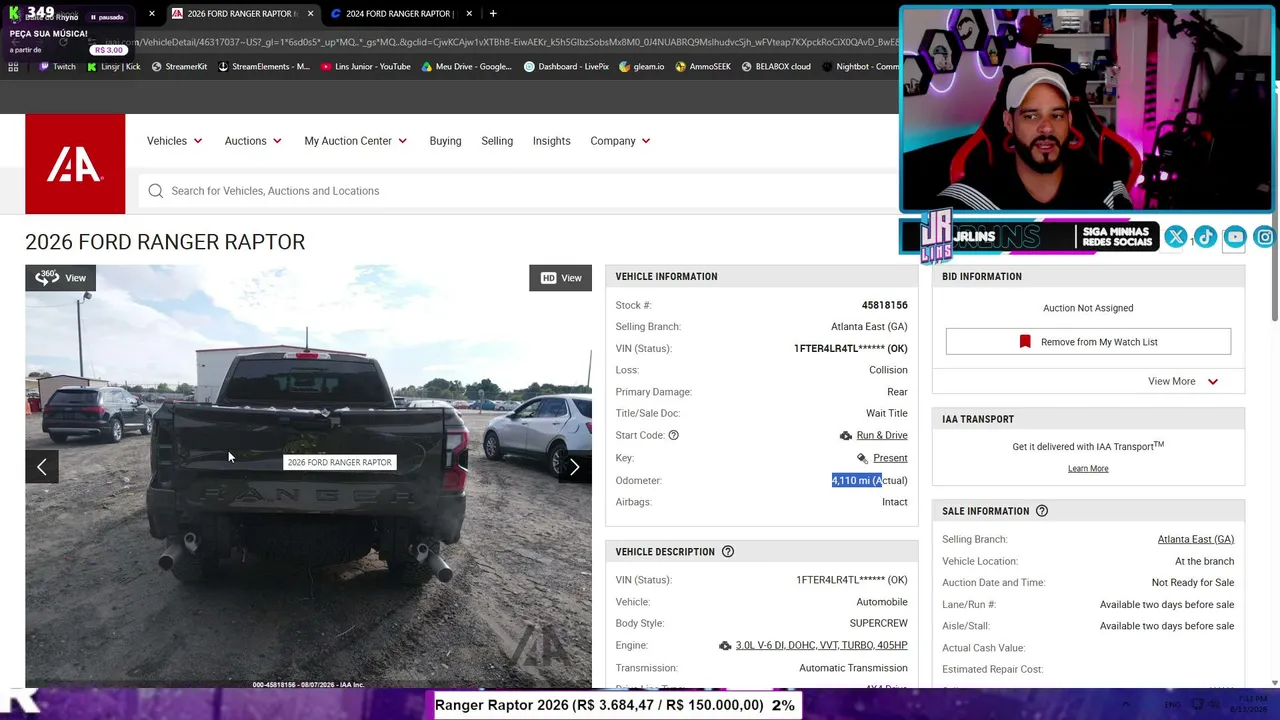
Task: Open the Nightbot bookmark
Action: tap(860, 67)
